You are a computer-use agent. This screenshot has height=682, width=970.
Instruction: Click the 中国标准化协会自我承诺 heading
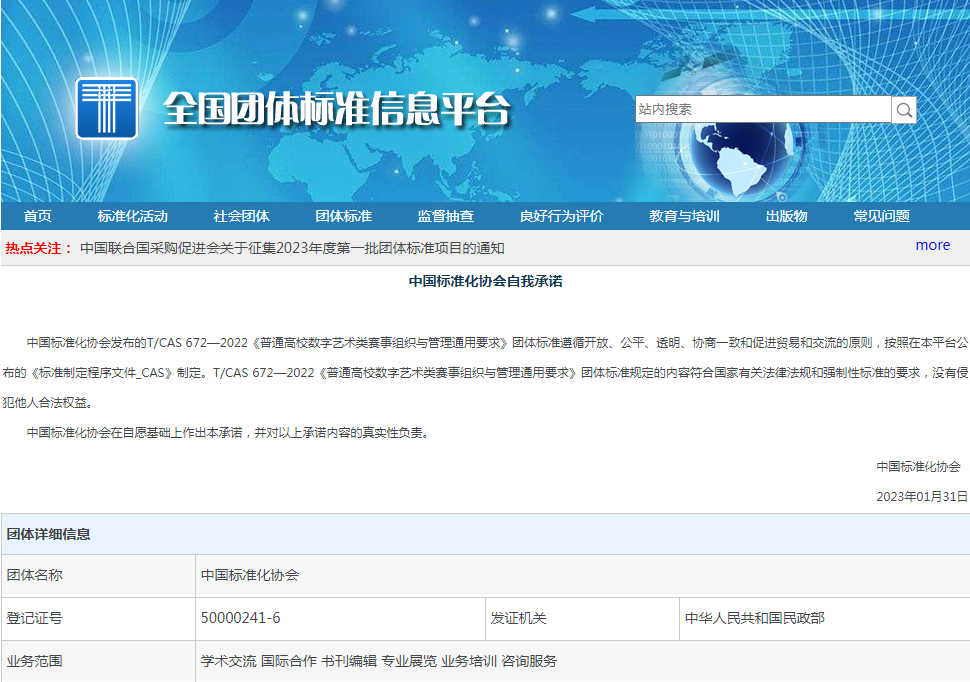pyautogui.click(x=485, y=282)
